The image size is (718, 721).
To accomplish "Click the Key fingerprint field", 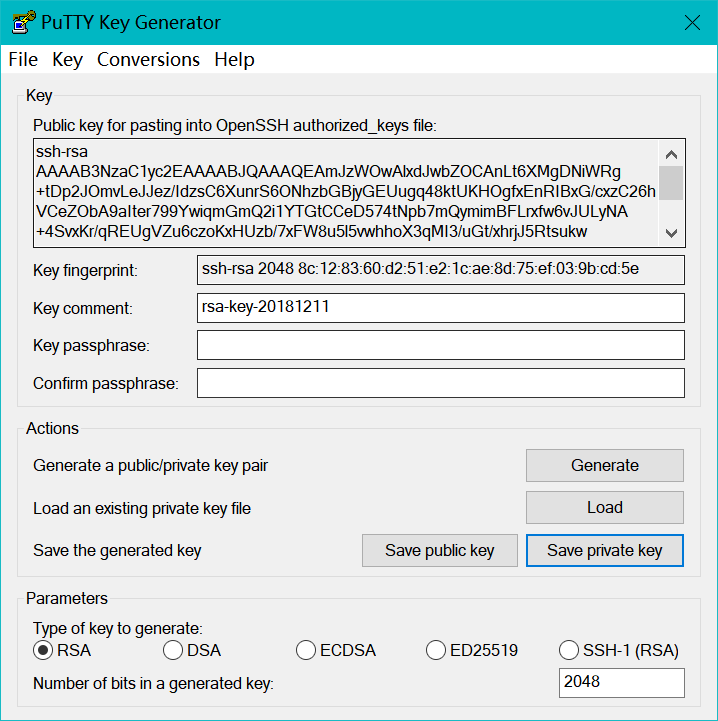I will [441, 270].
